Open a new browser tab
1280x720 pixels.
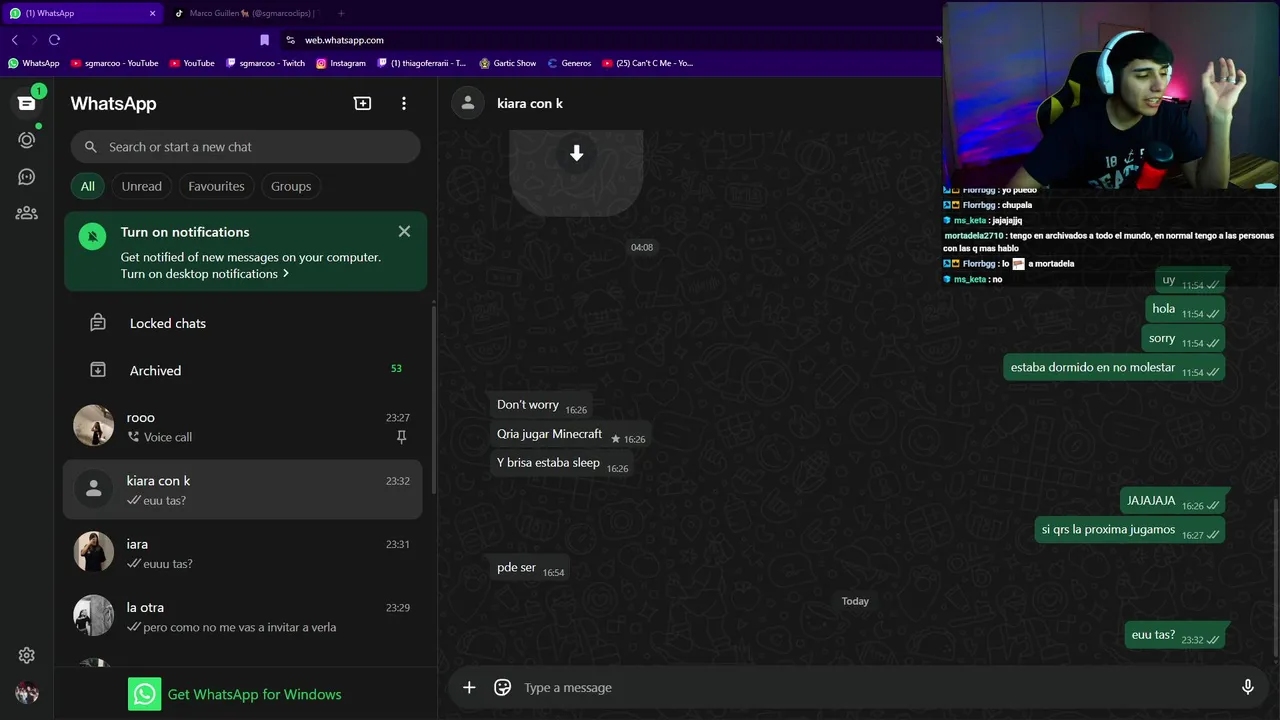[x=341, y=13]
